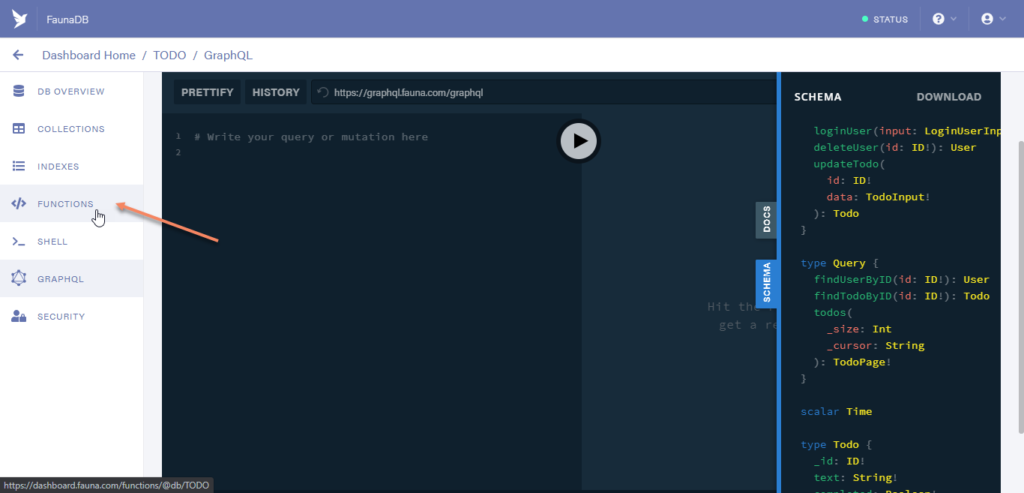
Task: Open Shell in the sidebar
Action: pyautogui.click(x=71, y=242)
